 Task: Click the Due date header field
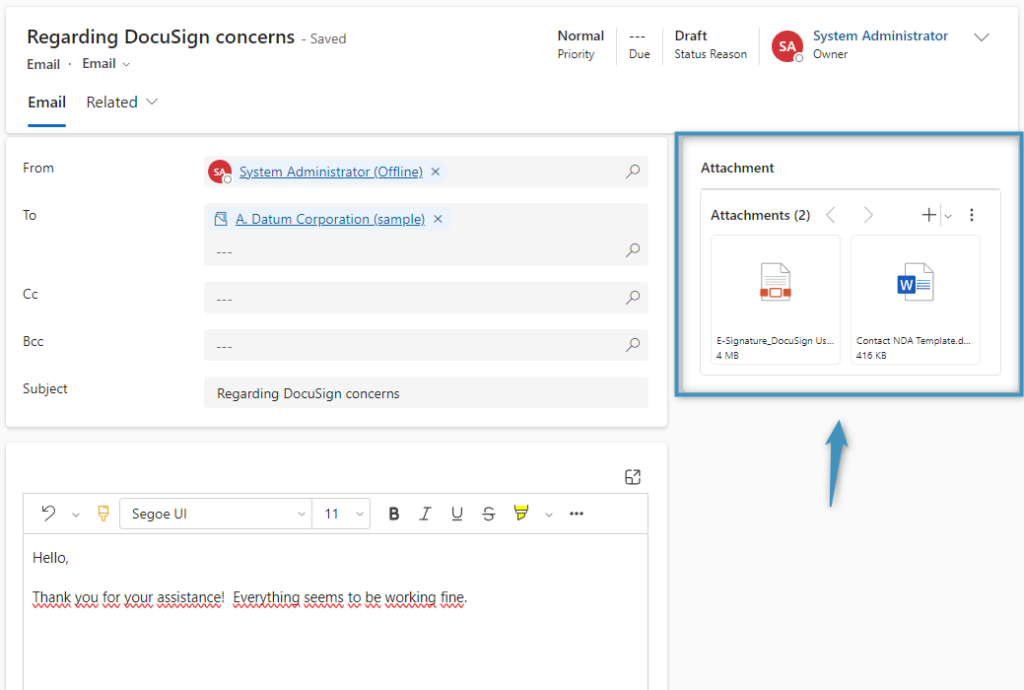pyautogui.click(x=639, y=44)
